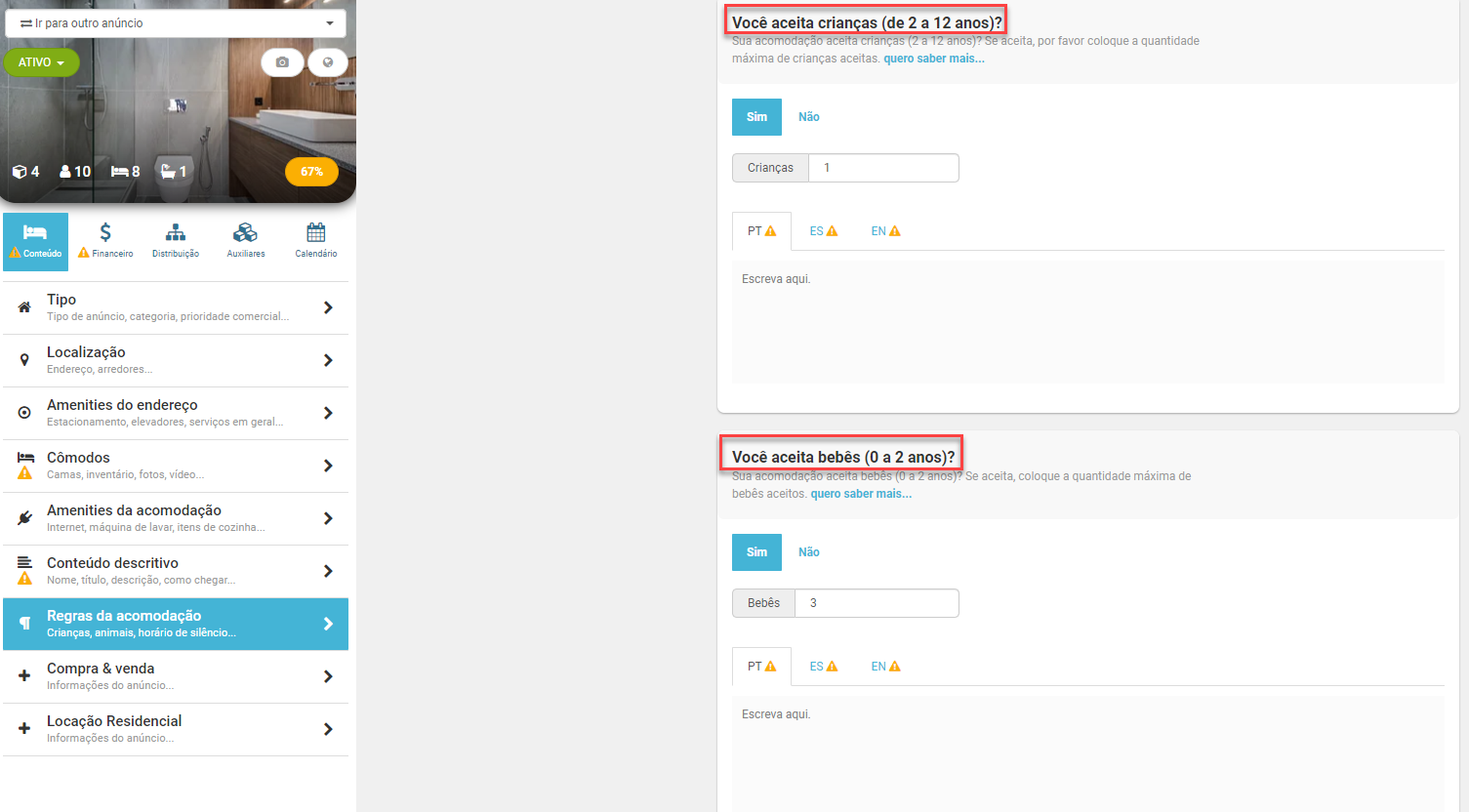Viewport: 1469px width, 812px height.
Task: Open the Auxiliares cubes section
Action: (x=246, y=241)
